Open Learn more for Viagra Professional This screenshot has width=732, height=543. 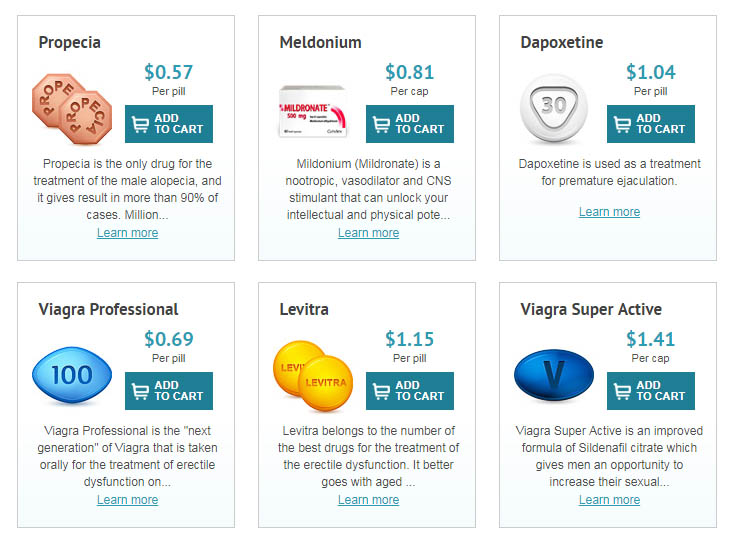pos(127,500)
